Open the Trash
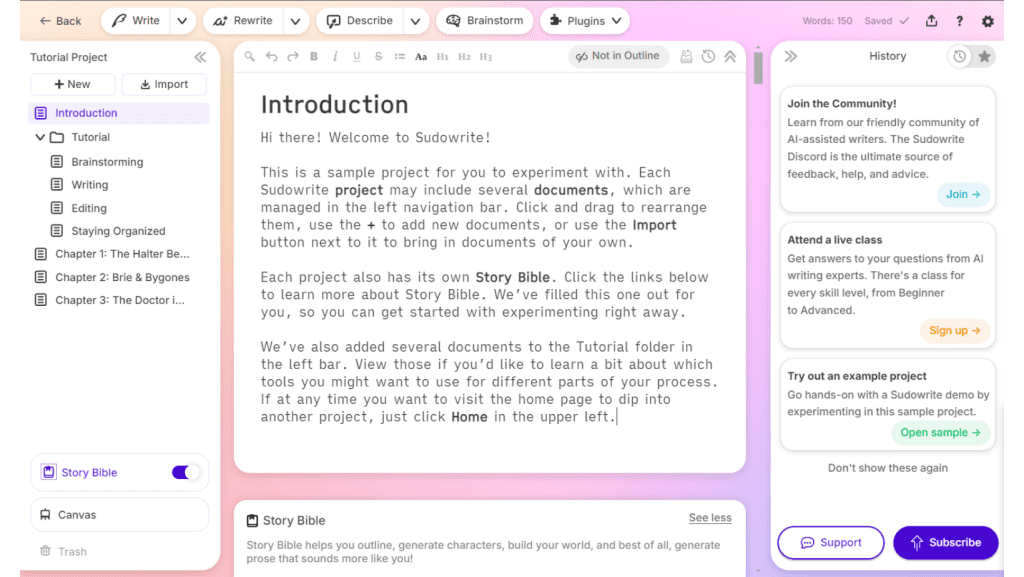 click(63, 552)
